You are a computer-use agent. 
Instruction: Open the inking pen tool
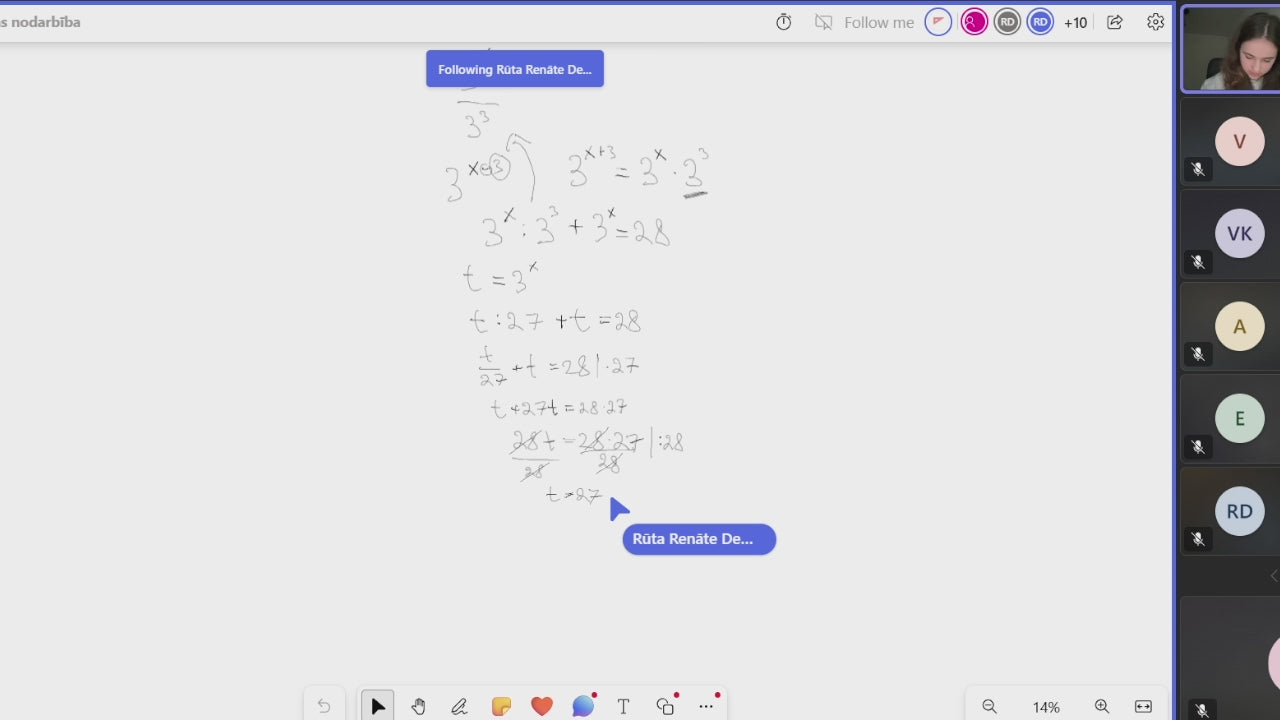point(459,707)
